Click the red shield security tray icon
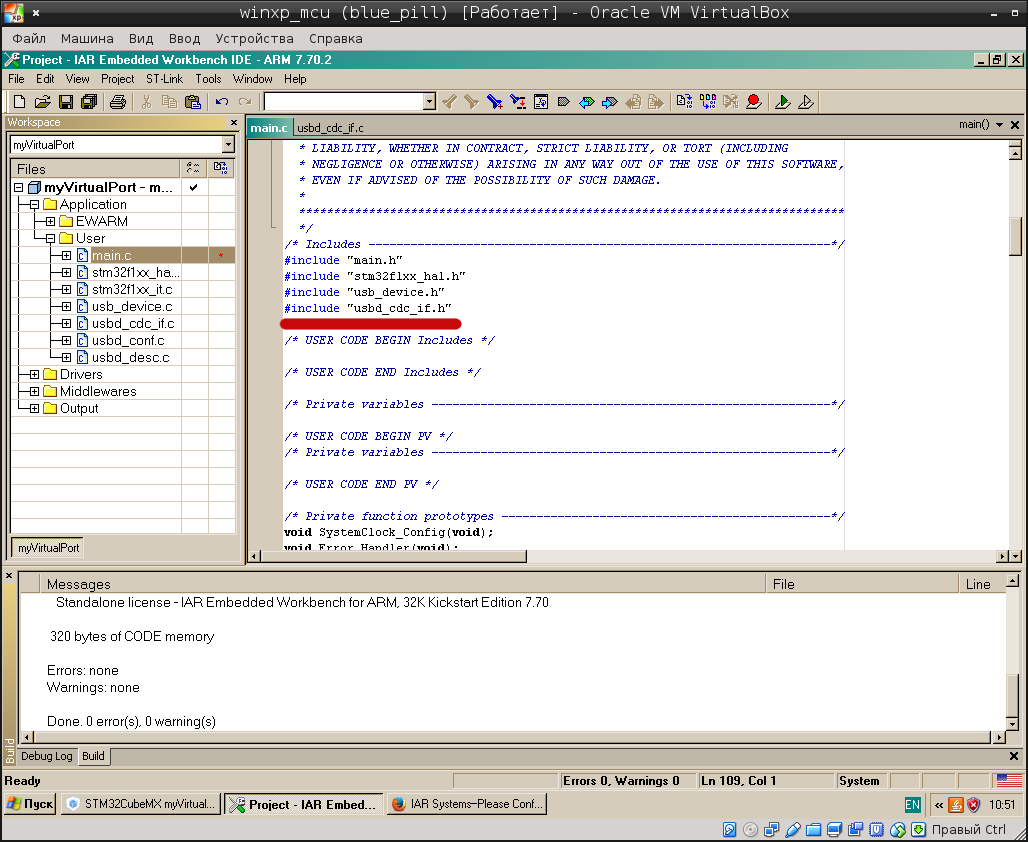Image resolution: width=1028 pixels, height=842 pixels. [x=974, y=805]
